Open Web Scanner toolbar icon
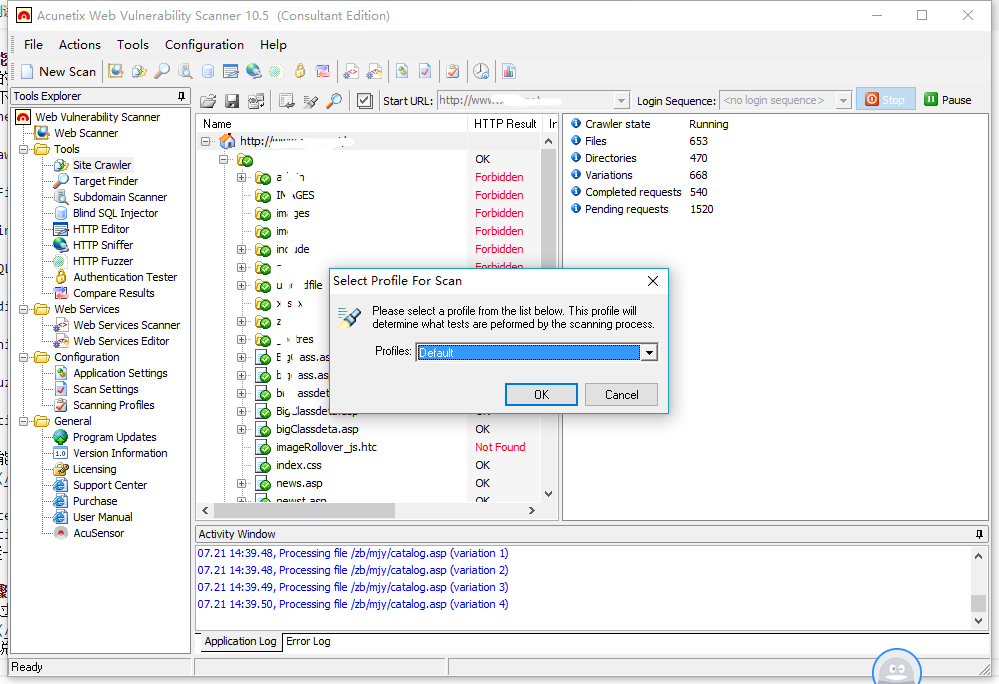Viewport: 999px width, 684px height. pyautogui.click(x=115, y=71)
